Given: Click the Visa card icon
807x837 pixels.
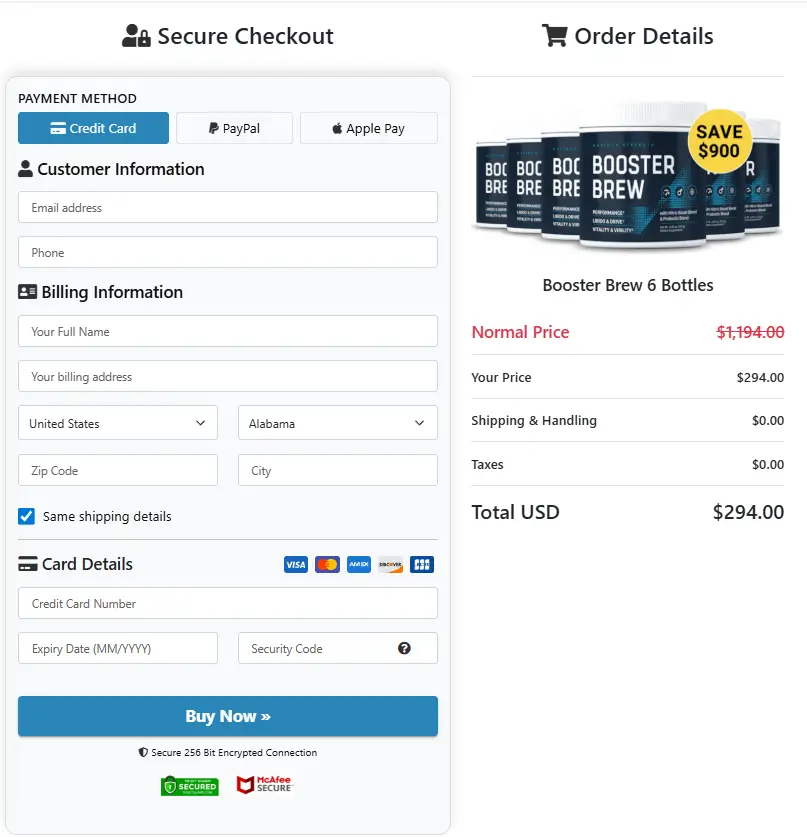Looking at the screenshot, I should (295, 564).
